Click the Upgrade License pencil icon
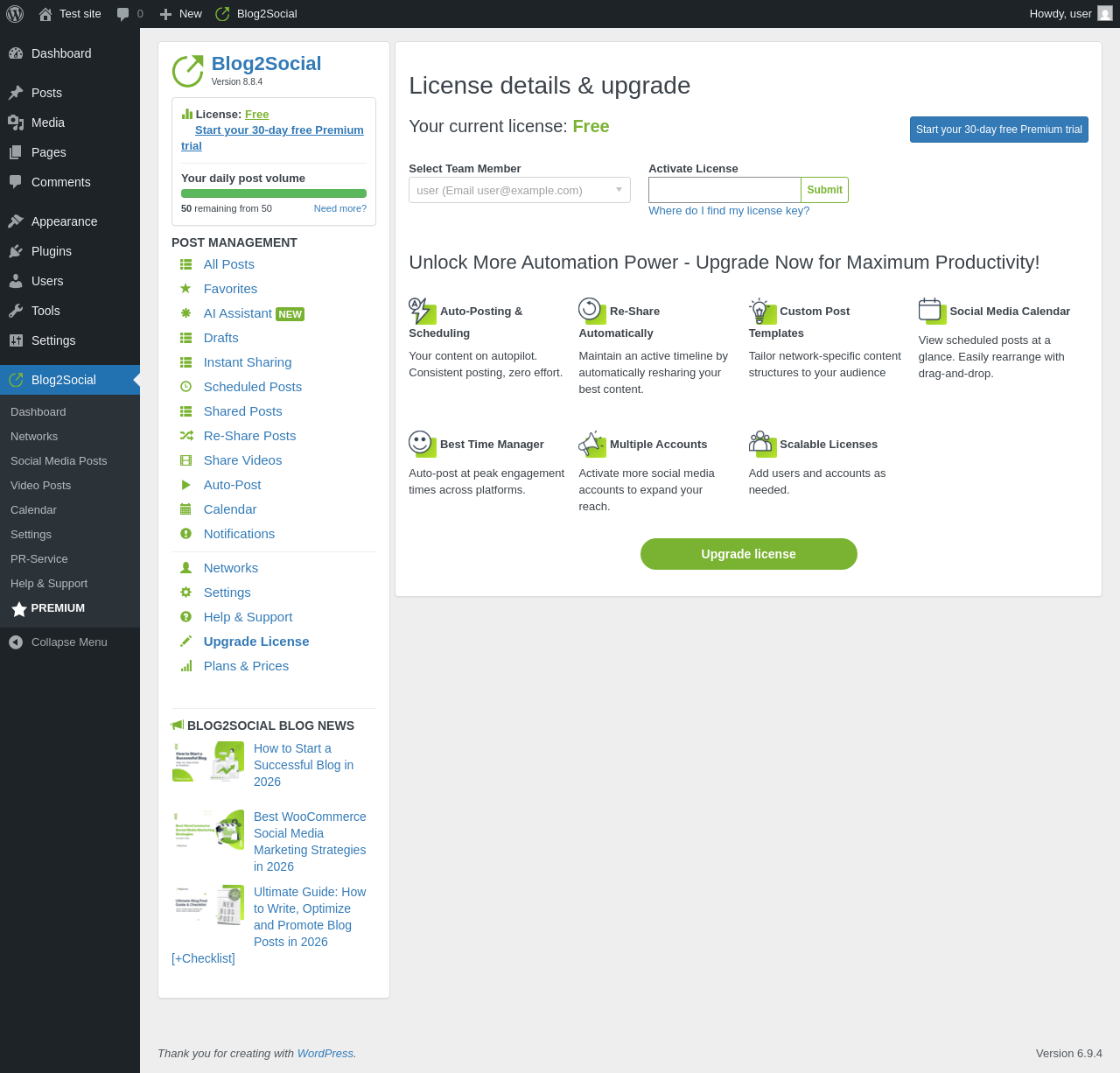 point(185,642)
